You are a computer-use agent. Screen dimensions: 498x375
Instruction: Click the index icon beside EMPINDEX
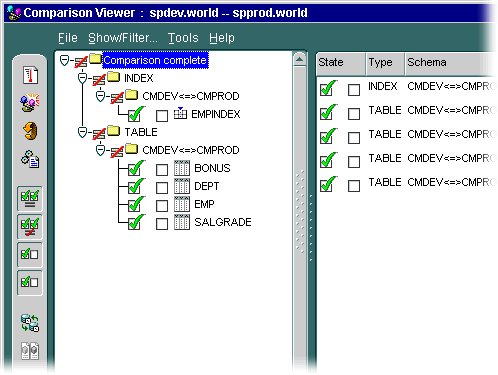click(x=180, y=113)
